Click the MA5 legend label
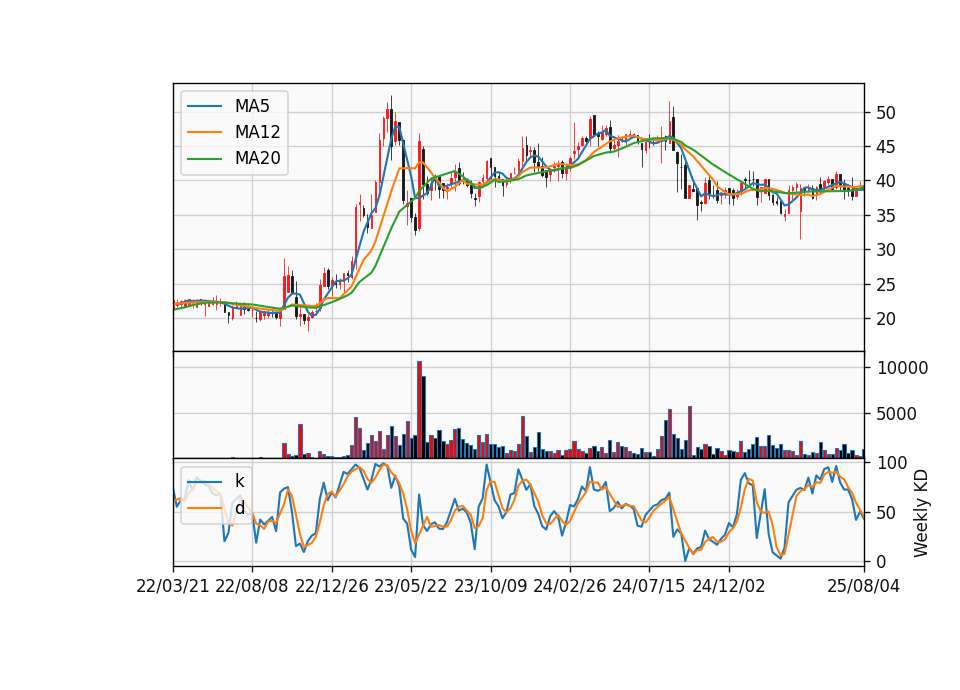Screen dimensions: 960x690 tap(252, 106)
